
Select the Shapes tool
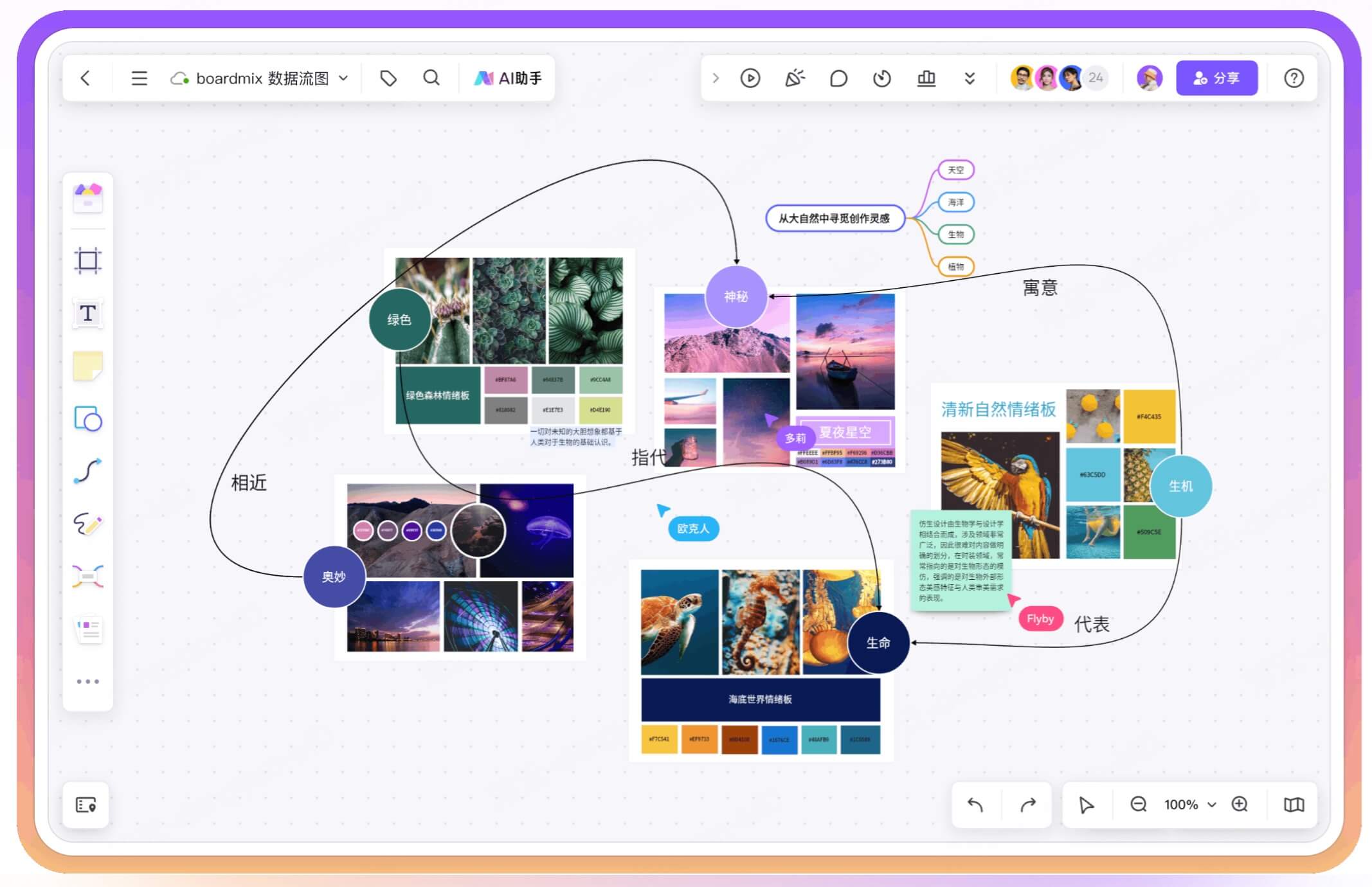tap(88, 418)
